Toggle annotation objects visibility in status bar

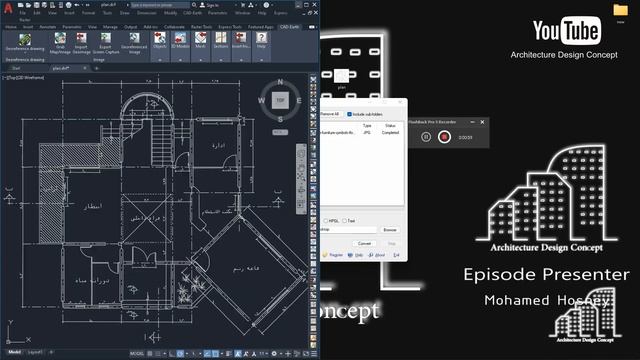click(238, 353)
